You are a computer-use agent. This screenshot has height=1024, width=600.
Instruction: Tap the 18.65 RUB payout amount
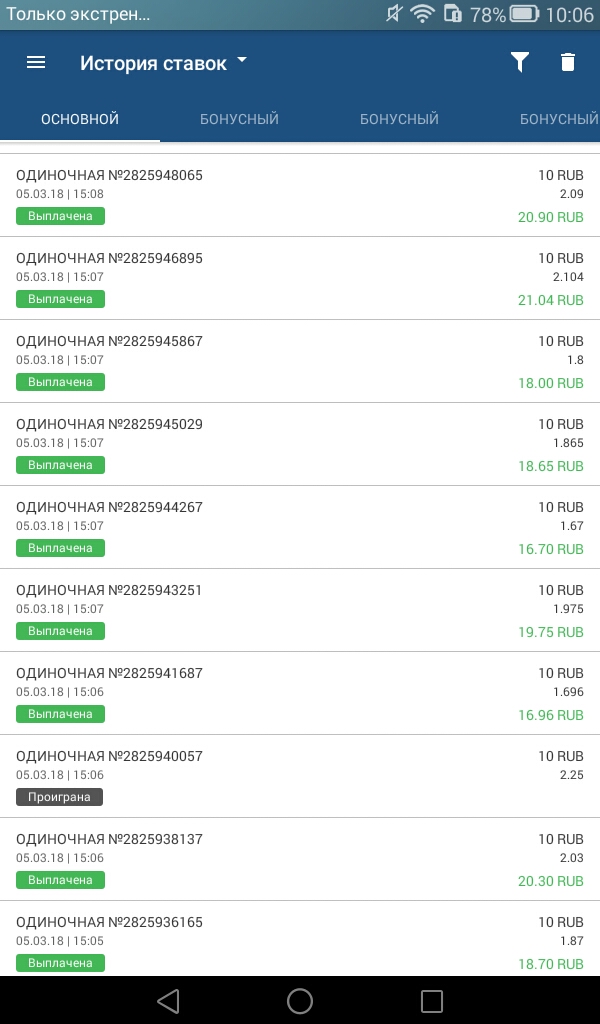click(550, 466)
